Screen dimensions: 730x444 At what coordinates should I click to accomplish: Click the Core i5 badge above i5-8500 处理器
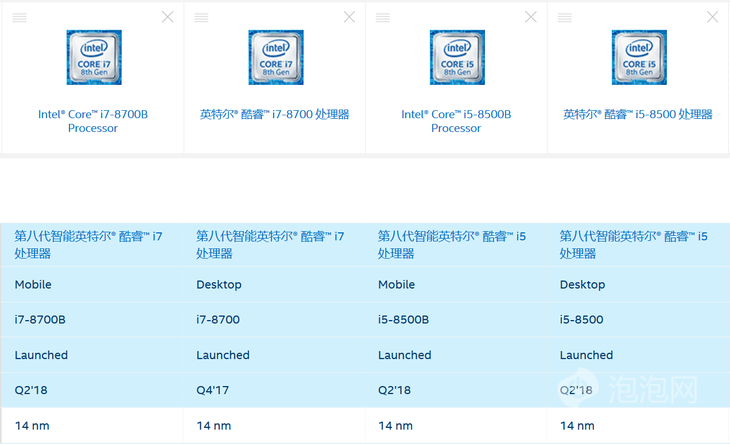coord(639,57)
